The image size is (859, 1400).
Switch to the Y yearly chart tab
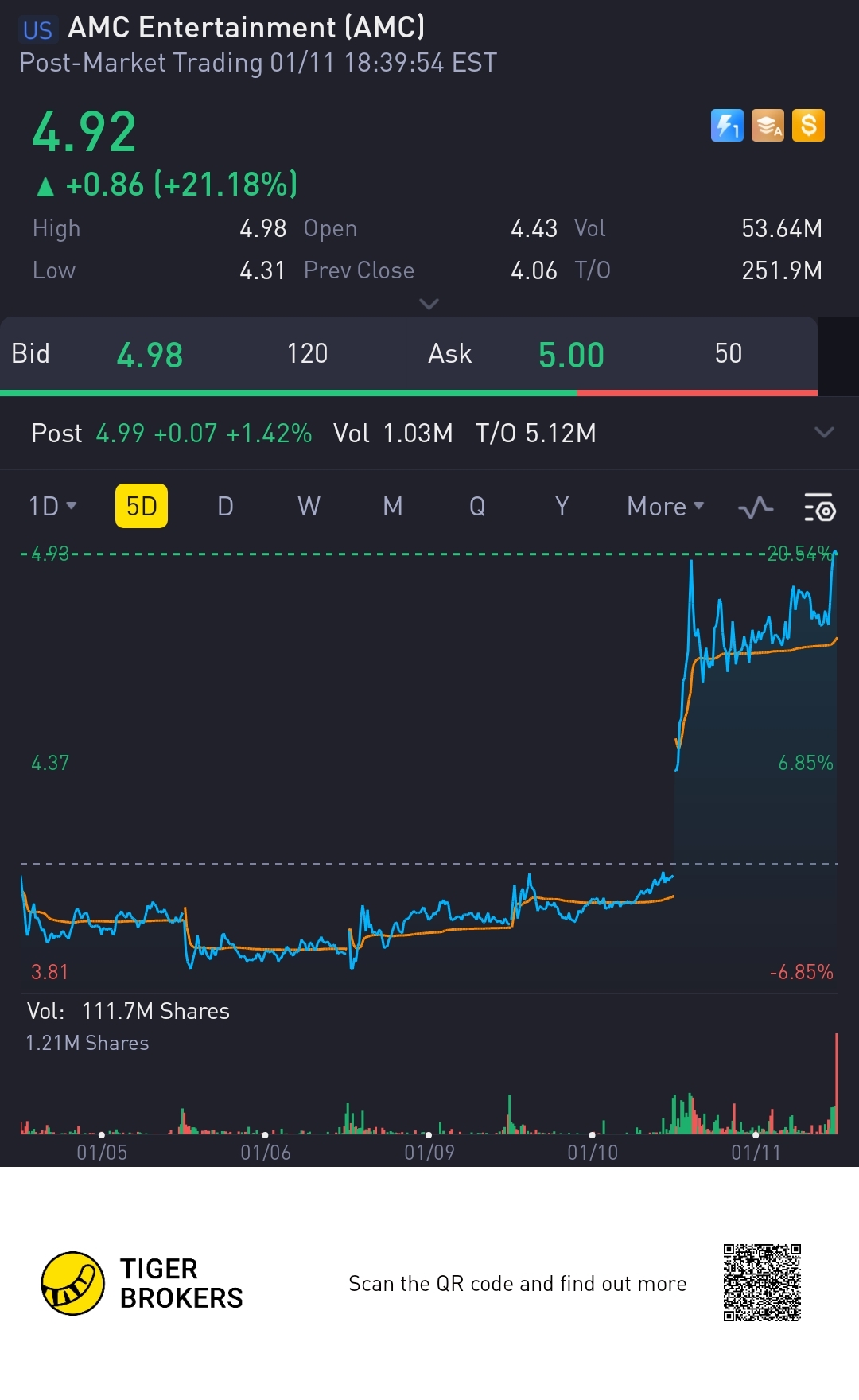562,506
